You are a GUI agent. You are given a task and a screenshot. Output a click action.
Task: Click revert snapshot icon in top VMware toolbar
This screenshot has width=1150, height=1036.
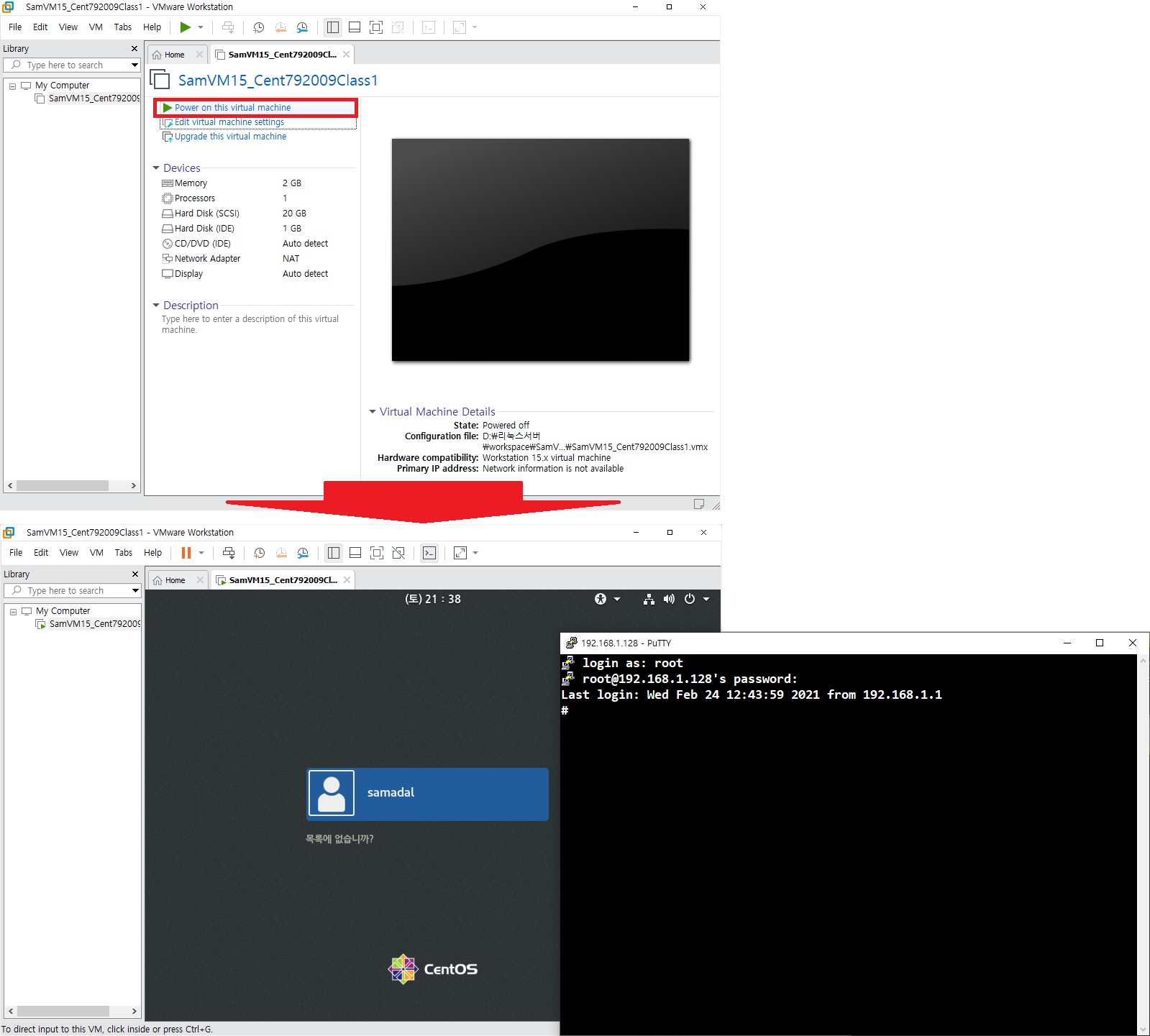coord(280,27)
